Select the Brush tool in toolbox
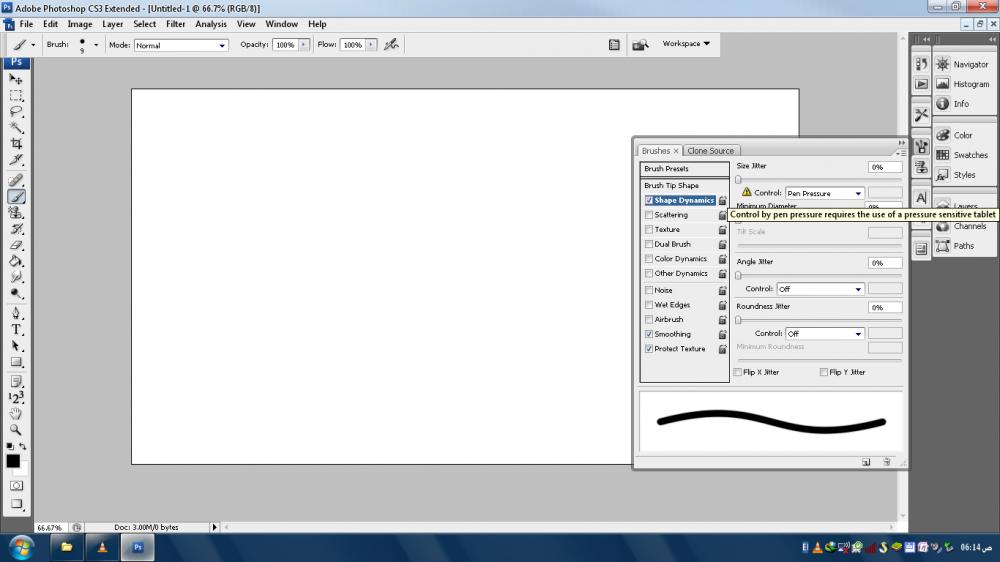Image resolution: width=1000 pixels, height=562 pixels. [x=16, y=196]
